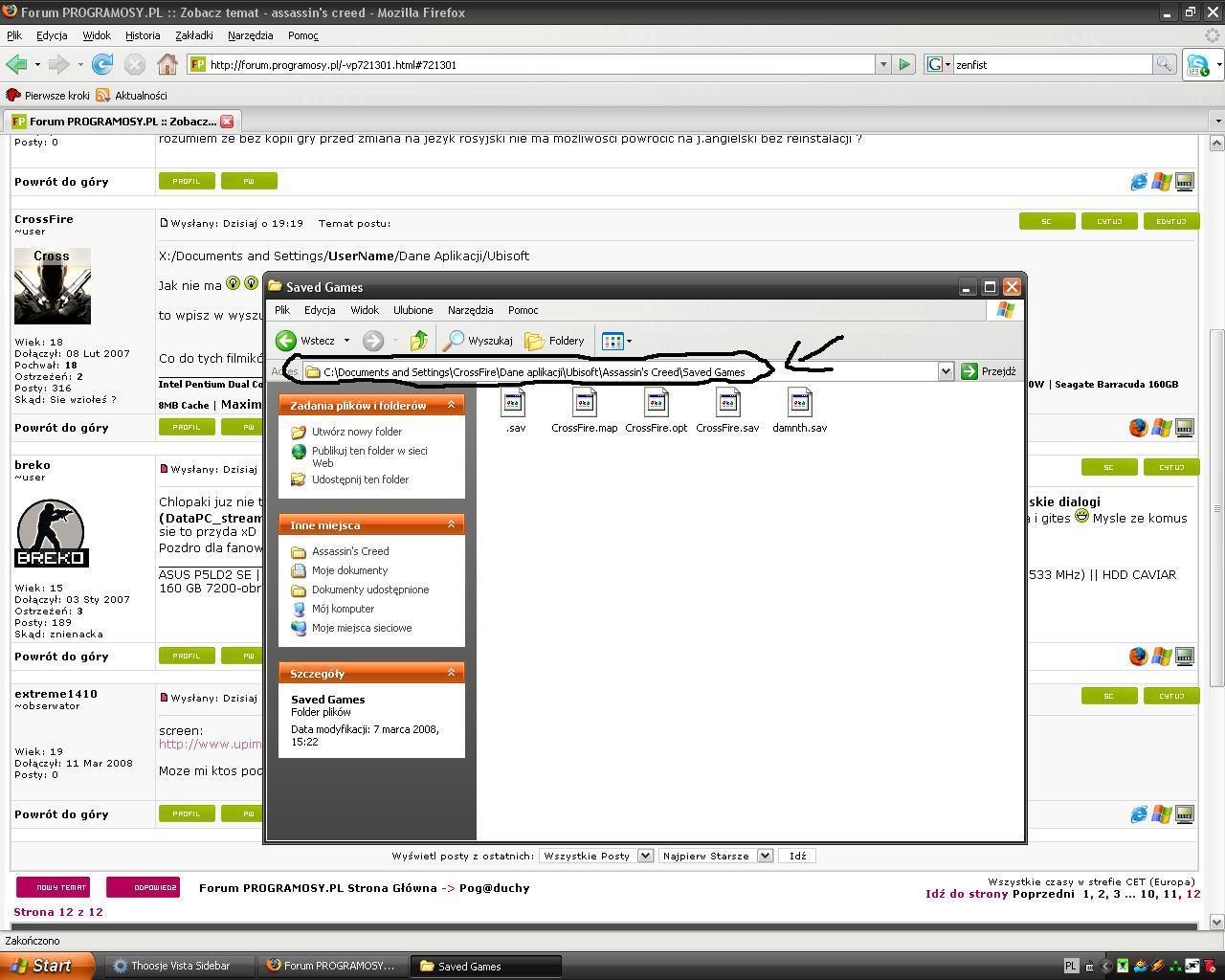
Task: Go to Firefox Home page icon
Action: point(167,64)
